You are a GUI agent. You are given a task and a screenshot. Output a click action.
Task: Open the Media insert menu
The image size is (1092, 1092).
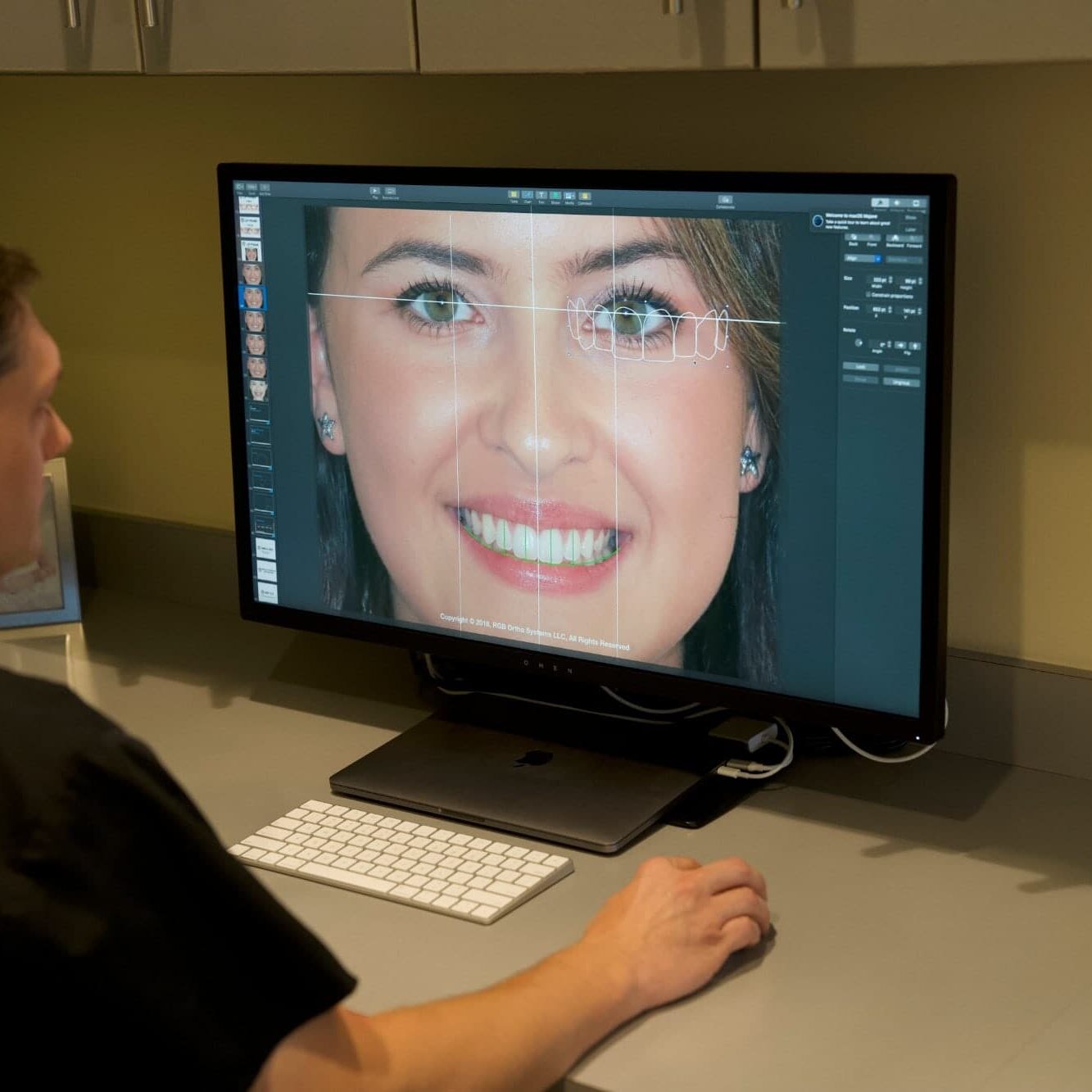pos(569,197)
